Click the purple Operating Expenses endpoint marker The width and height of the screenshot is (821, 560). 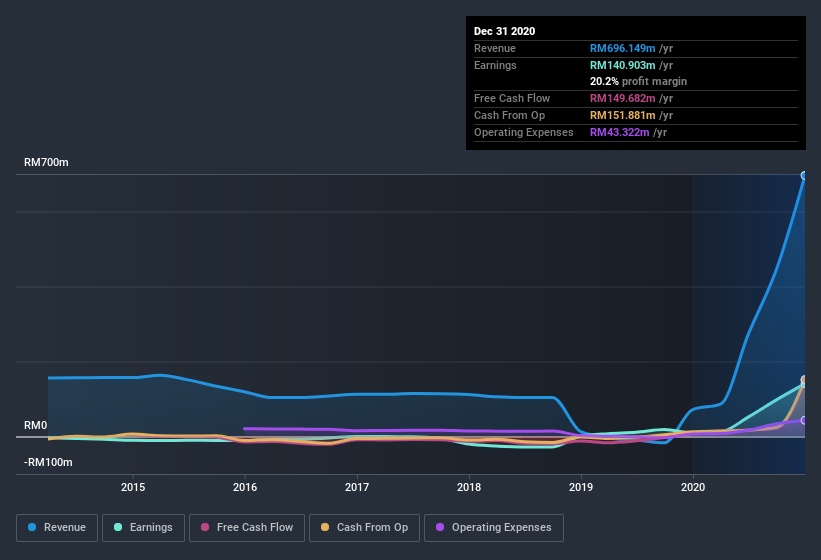[804, 420]
